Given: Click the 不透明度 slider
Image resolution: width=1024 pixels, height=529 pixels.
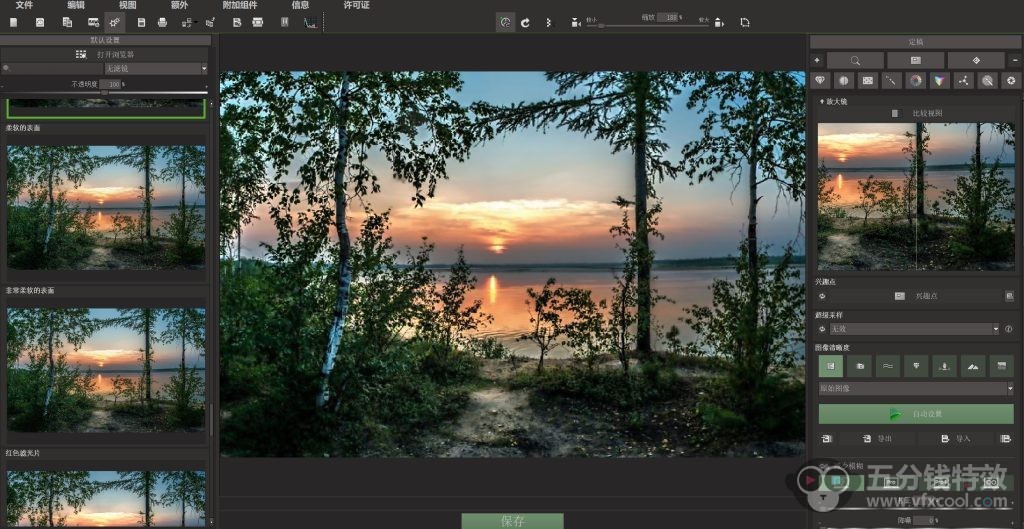Looking at the screenshot, I should pos(105,93).
